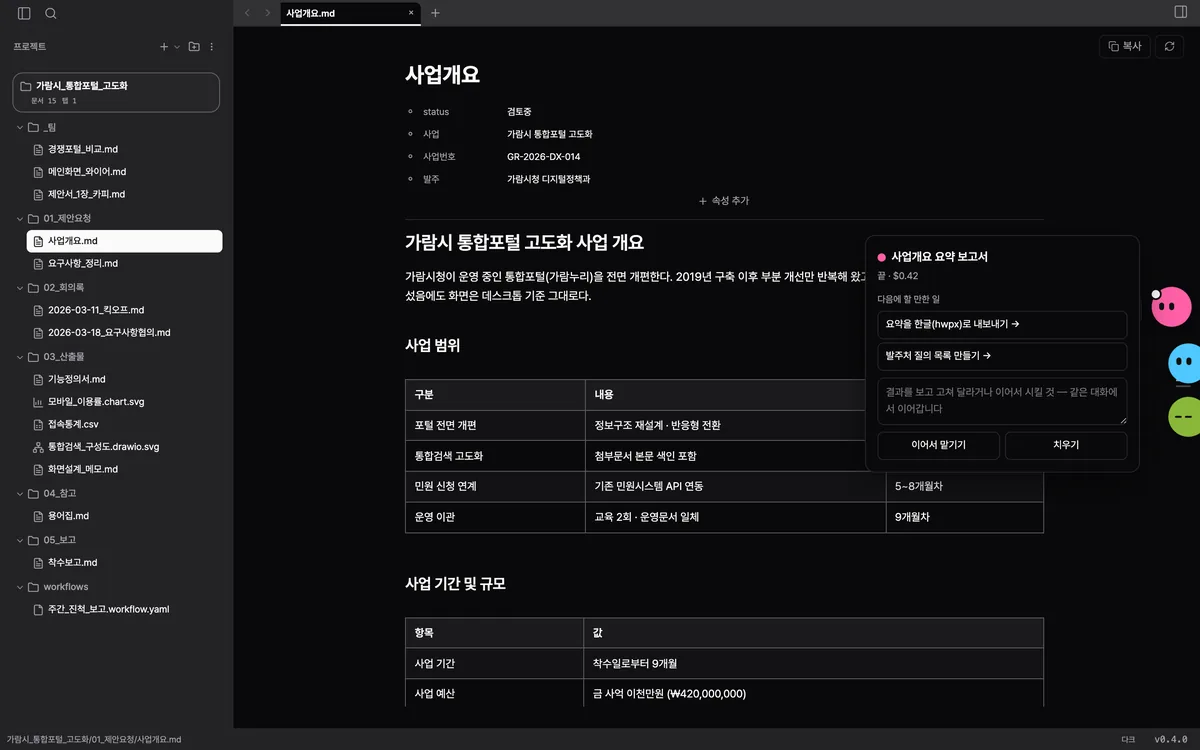
Task: Click the 통합검색 고도화 table cell
Action: 495,456
